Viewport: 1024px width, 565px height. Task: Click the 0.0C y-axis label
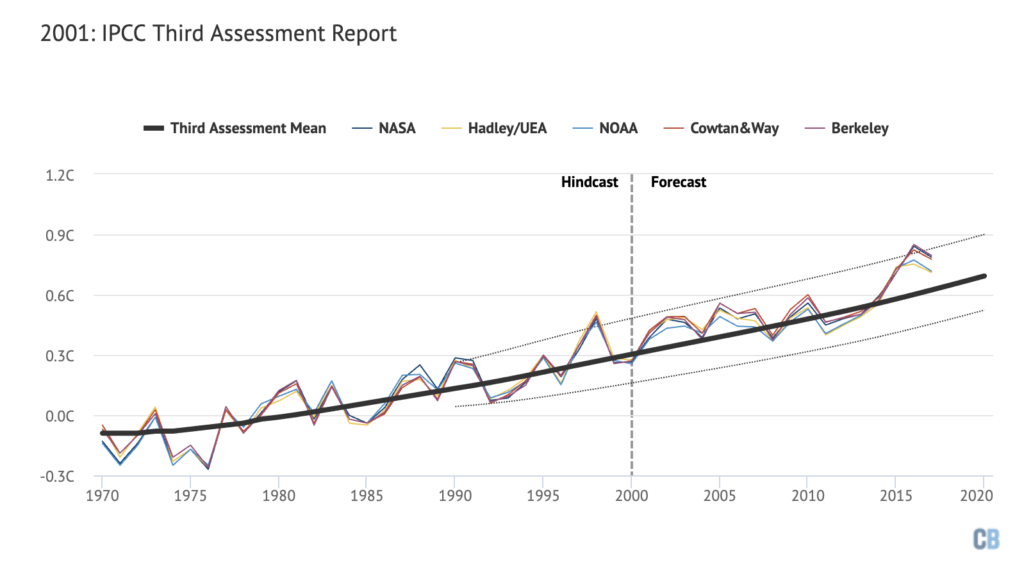[x=59, y=416]
